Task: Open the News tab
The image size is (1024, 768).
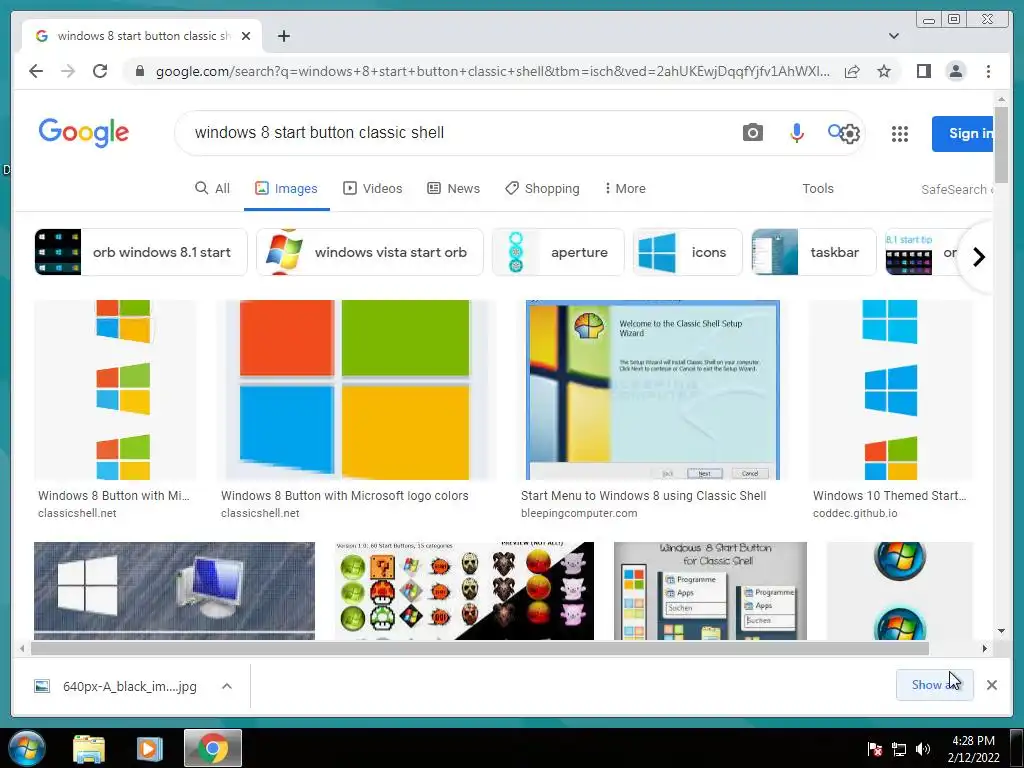Action: coord(453,188)
